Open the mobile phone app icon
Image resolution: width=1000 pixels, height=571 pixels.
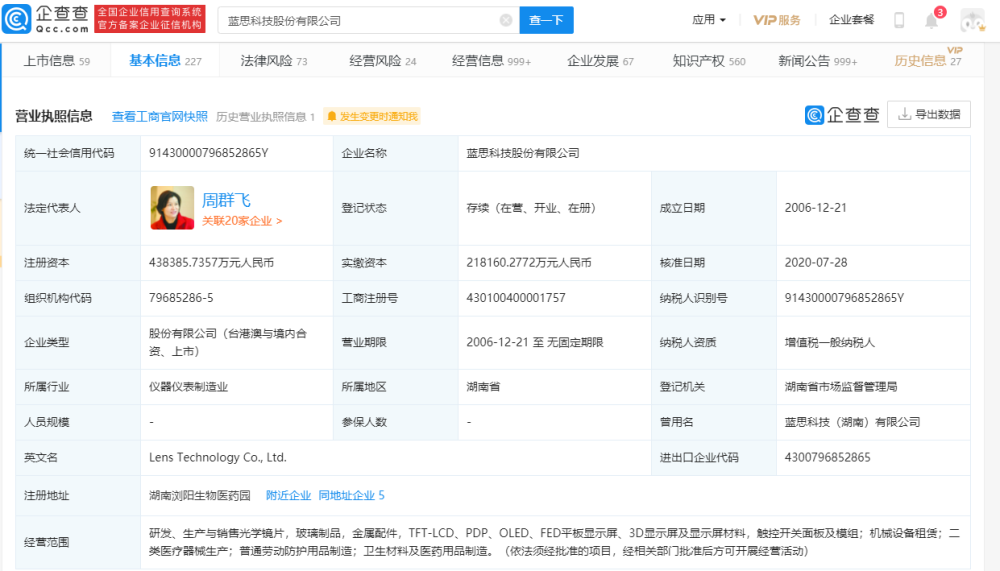[899, 20]
